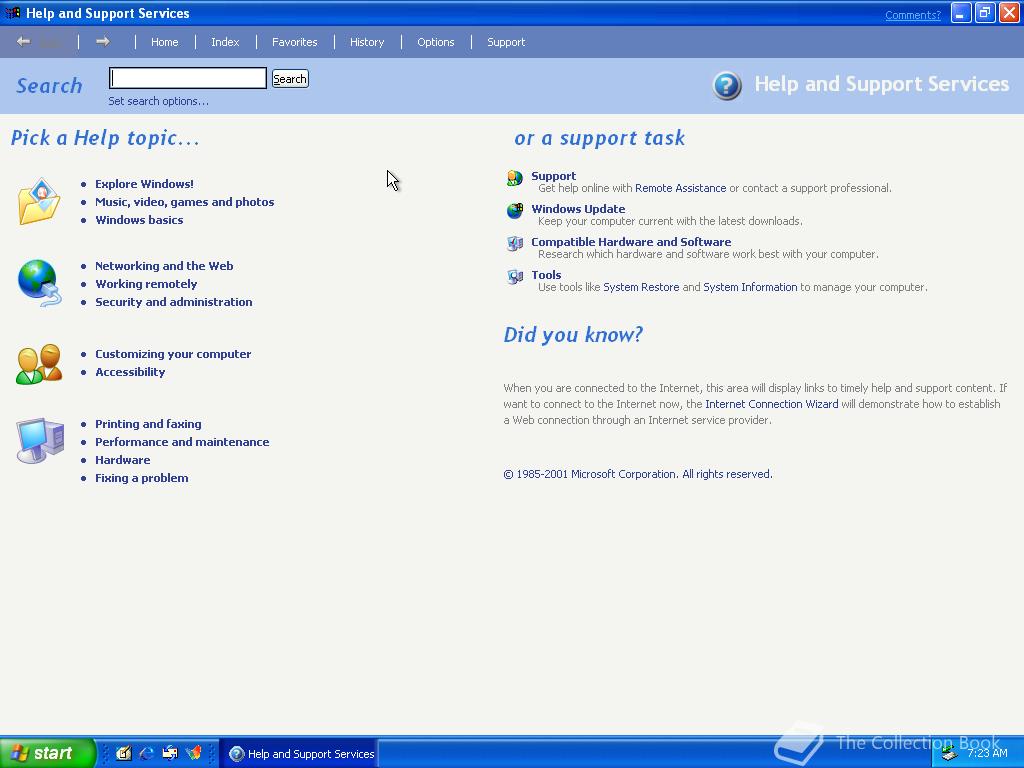The width and height of the screenshot is (1024, 768).
Task: Click the window title bar Windows flag icon
Action: (x=12, y=13)
